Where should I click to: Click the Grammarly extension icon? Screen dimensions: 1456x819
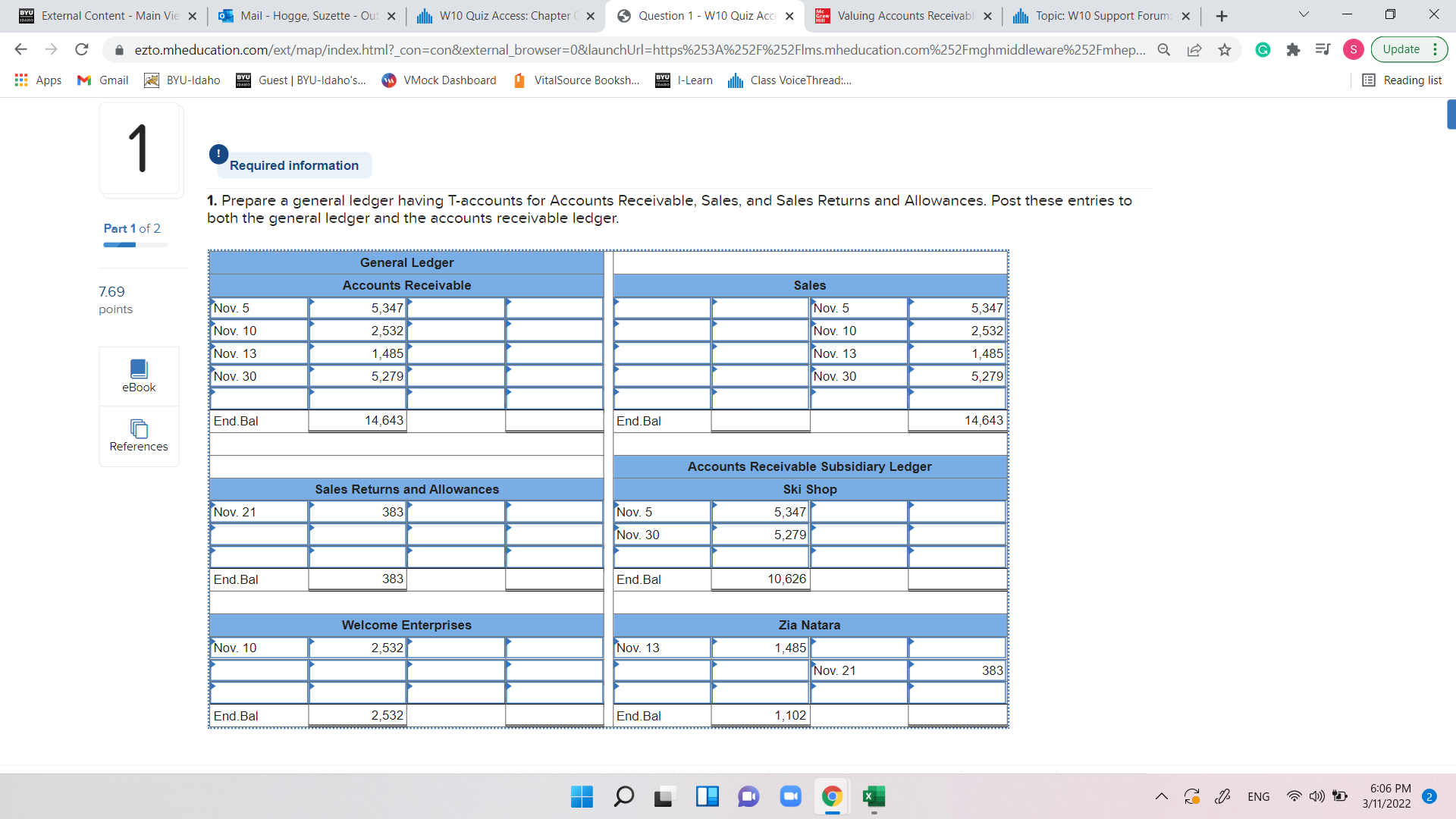point(1262,49)
